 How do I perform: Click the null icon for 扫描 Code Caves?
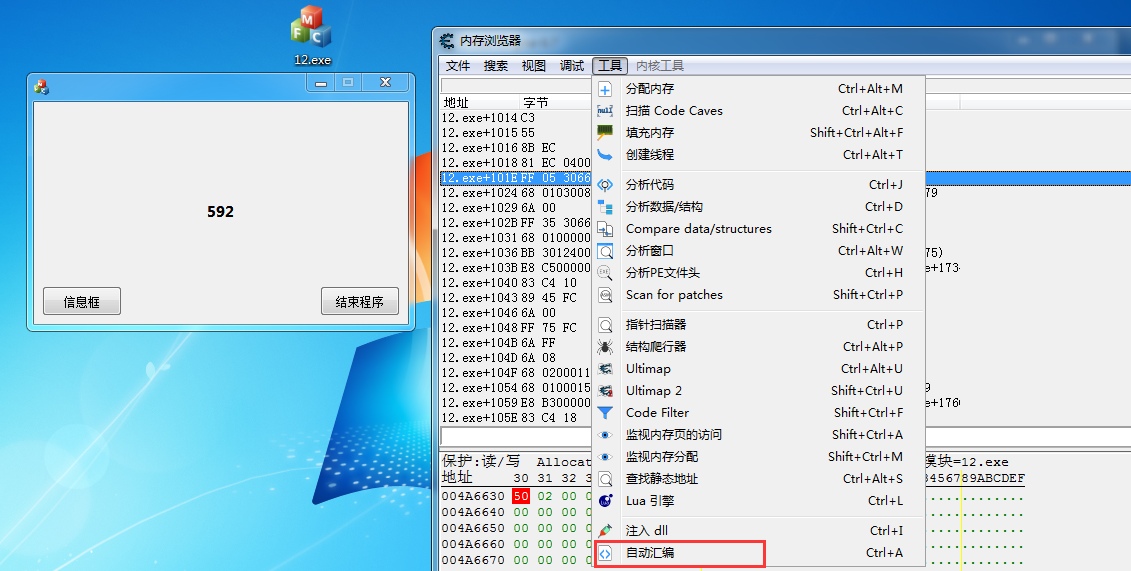pos(605,111)
